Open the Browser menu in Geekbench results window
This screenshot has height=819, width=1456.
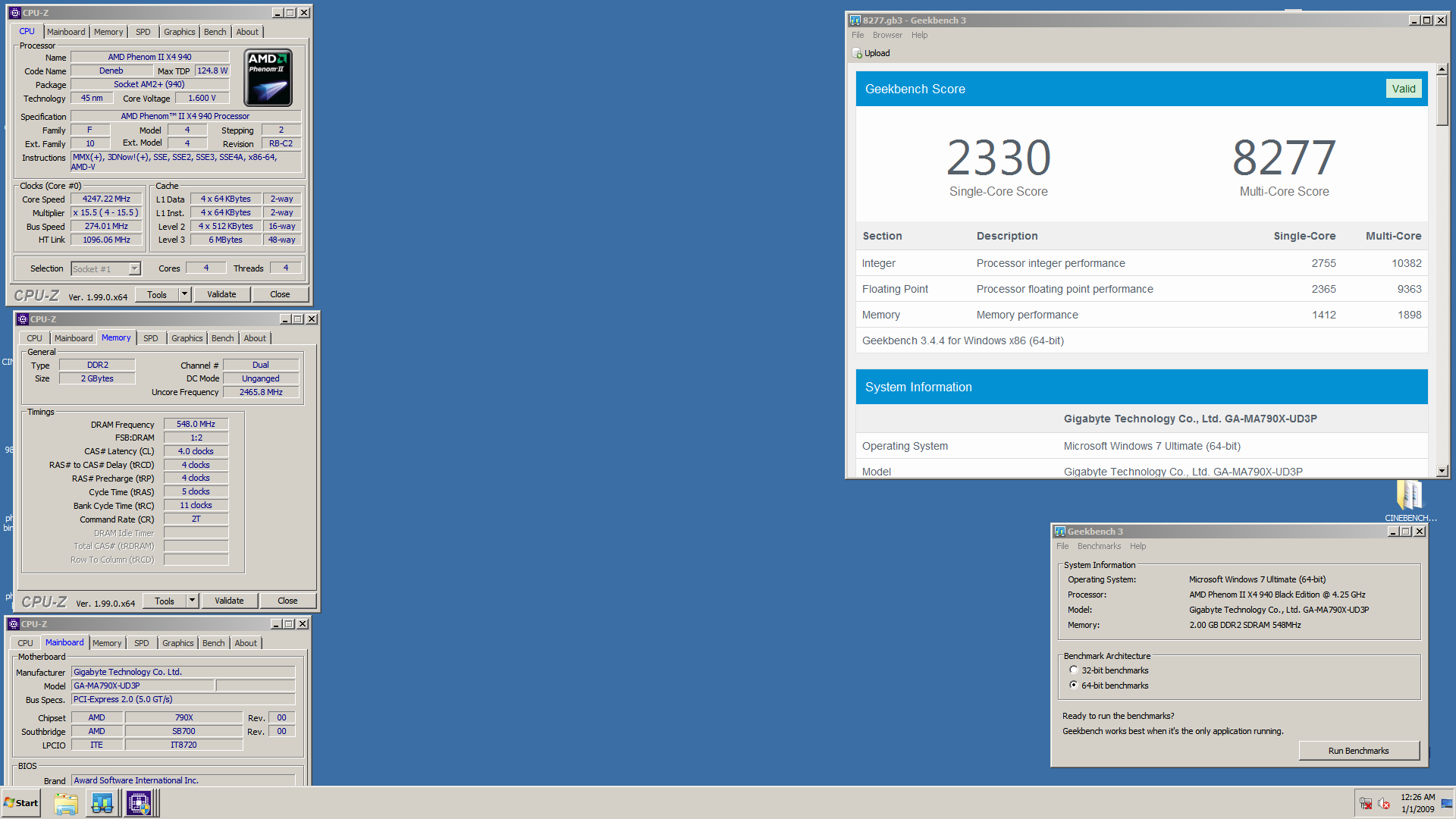pyautogui.click(x=887, y=35)
